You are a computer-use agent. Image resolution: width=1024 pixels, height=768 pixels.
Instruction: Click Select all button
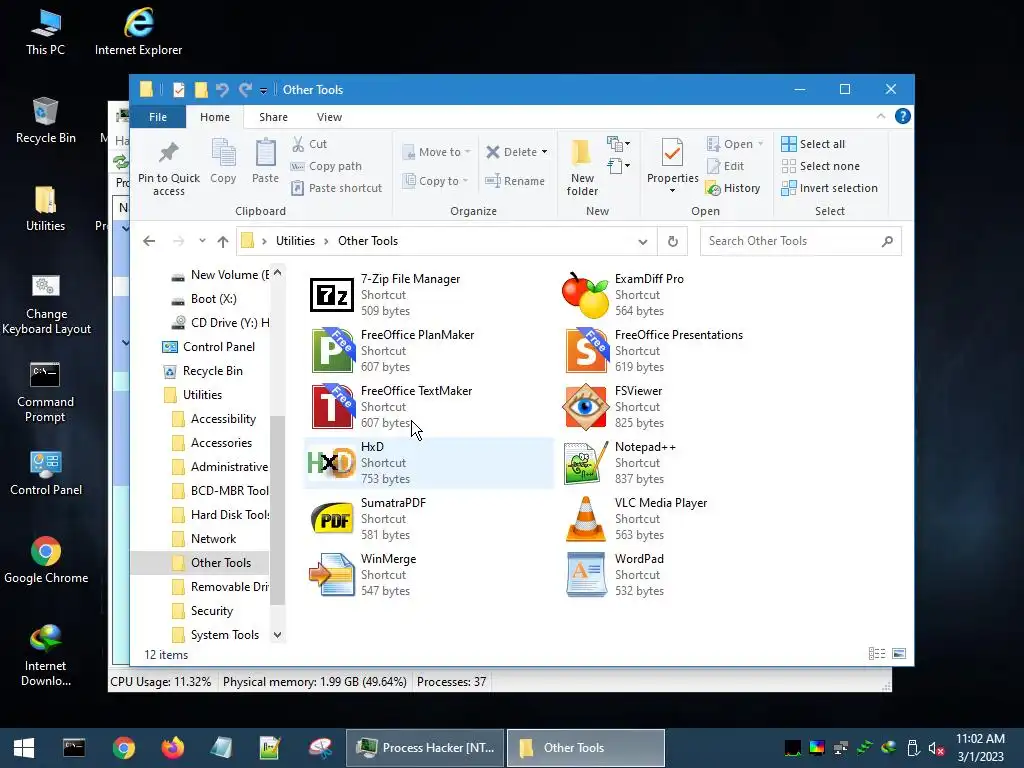(x=813, y=144)
